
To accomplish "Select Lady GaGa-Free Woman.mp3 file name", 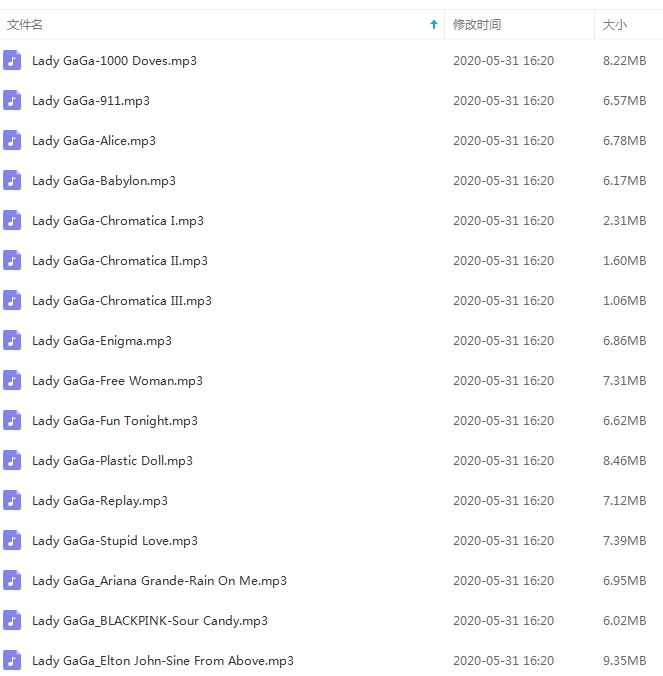I will coord(117,381).
